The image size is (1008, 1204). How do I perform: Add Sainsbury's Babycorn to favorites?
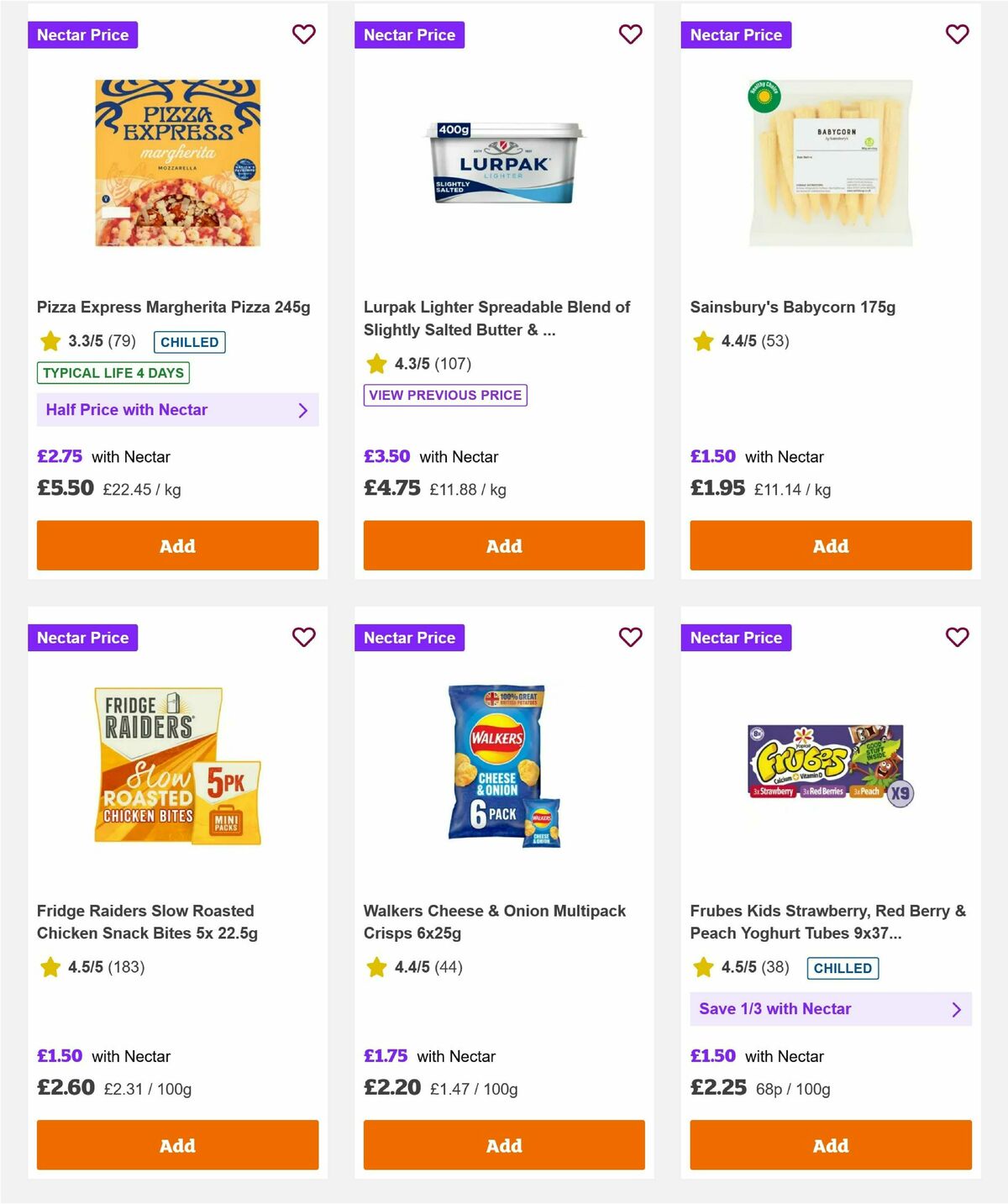tap(957, 34)
